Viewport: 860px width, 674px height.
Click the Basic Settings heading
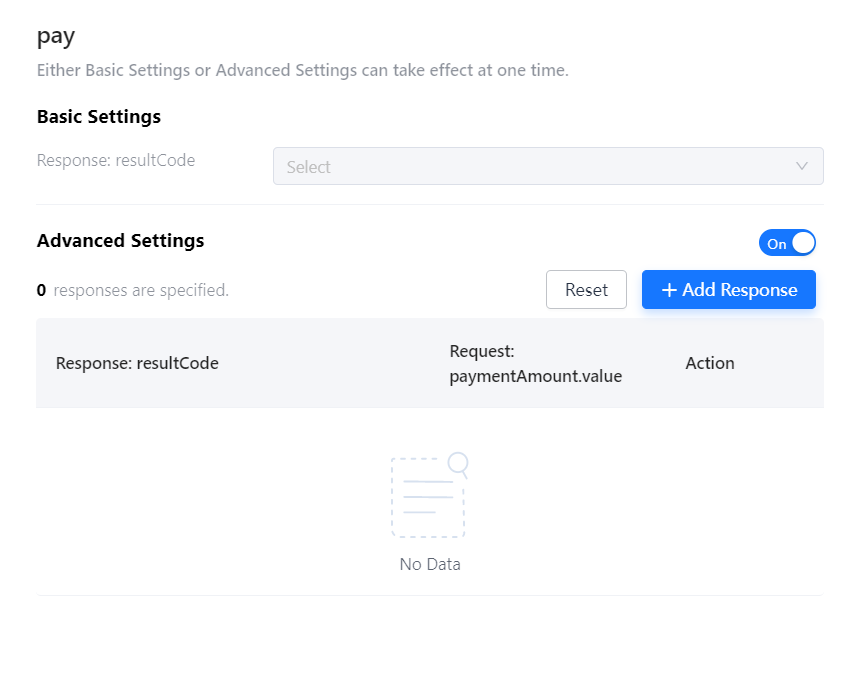point(99,117)
